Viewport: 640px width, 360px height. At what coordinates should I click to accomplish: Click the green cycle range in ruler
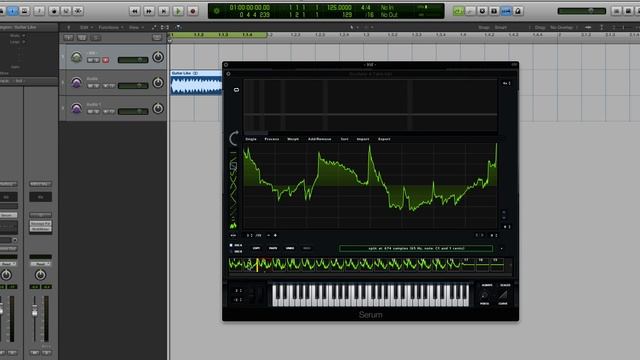[218, 35]
